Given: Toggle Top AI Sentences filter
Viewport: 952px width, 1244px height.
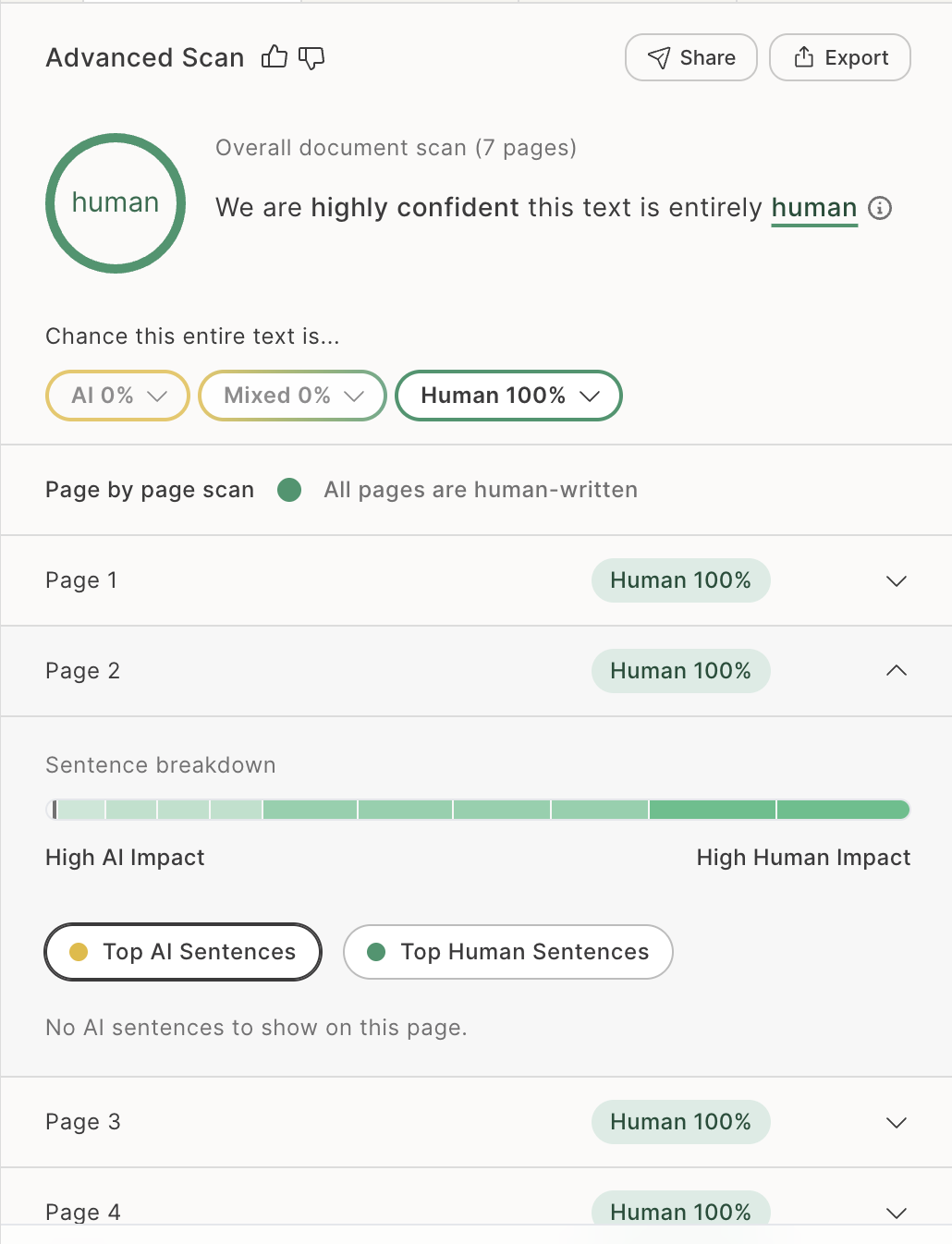Looking at the screenshot, I should pyautogui.click(x=183, y=952).
